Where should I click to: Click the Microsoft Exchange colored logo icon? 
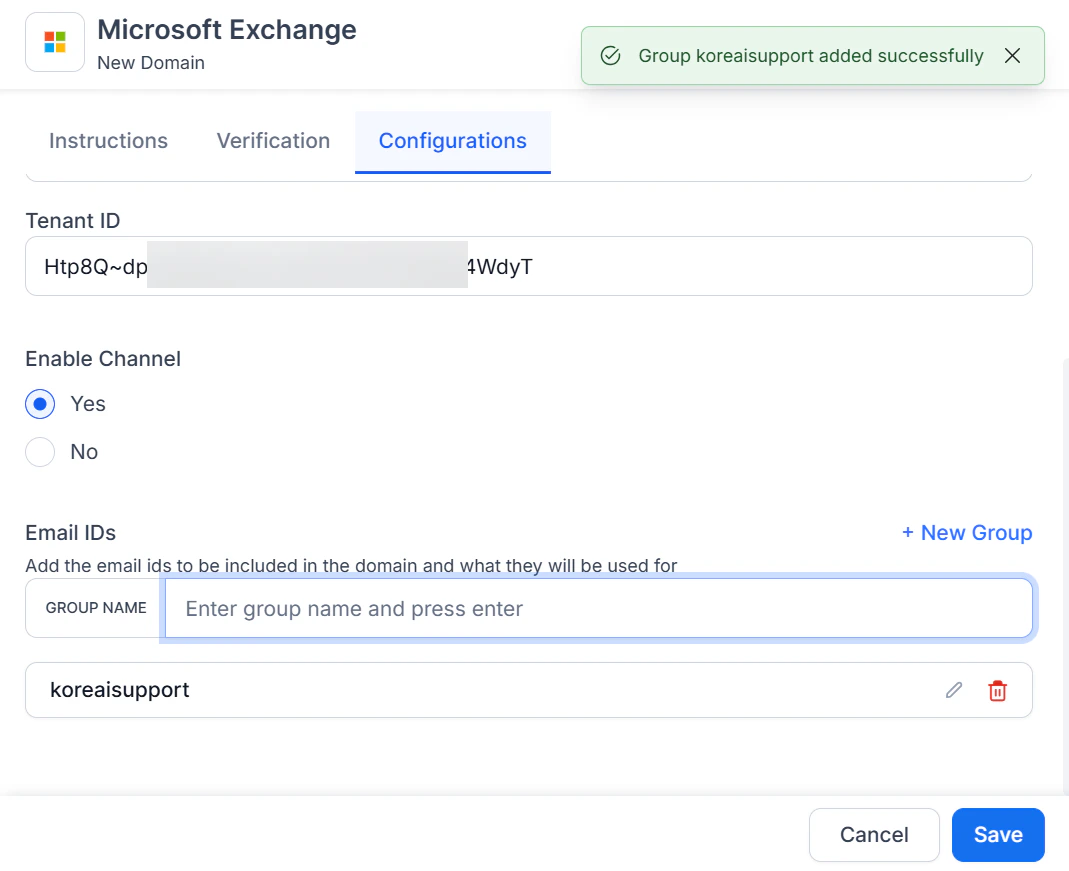click(x=54, y=41)
